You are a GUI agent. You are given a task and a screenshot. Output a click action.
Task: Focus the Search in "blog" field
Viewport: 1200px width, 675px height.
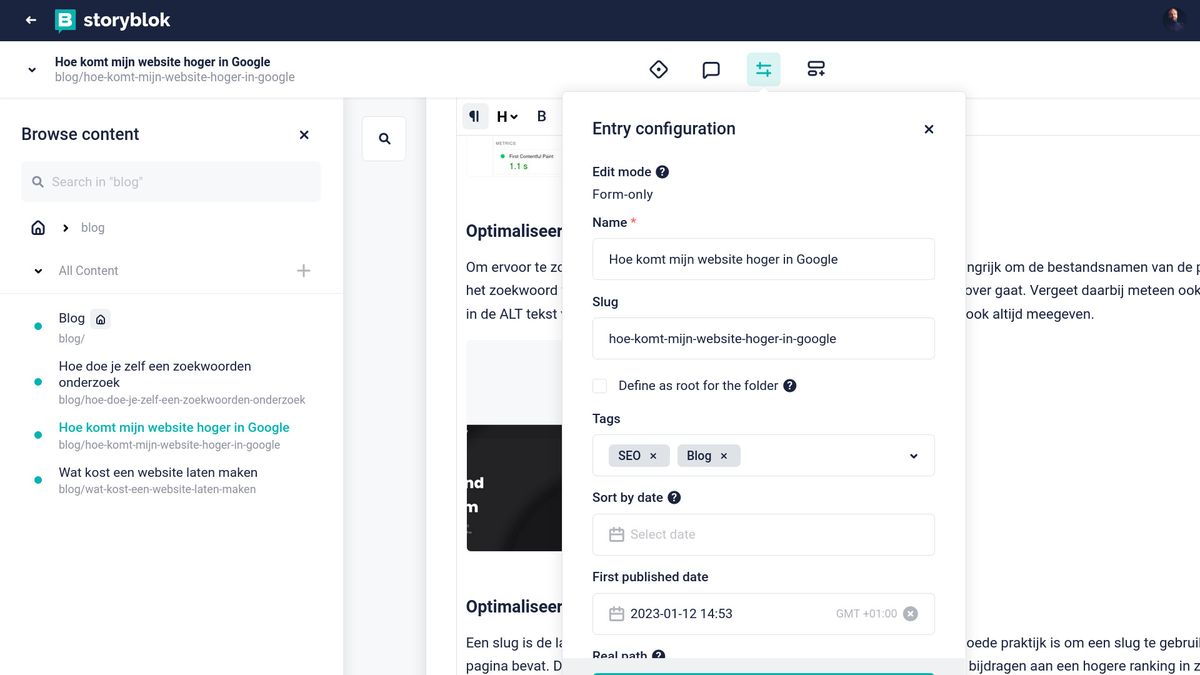171,182
